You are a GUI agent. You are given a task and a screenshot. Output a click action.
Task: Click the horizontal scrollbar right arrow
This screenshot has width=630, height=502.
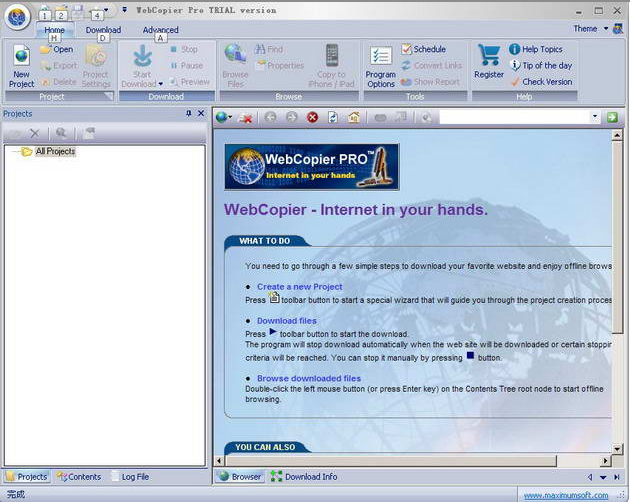point(605,461)
